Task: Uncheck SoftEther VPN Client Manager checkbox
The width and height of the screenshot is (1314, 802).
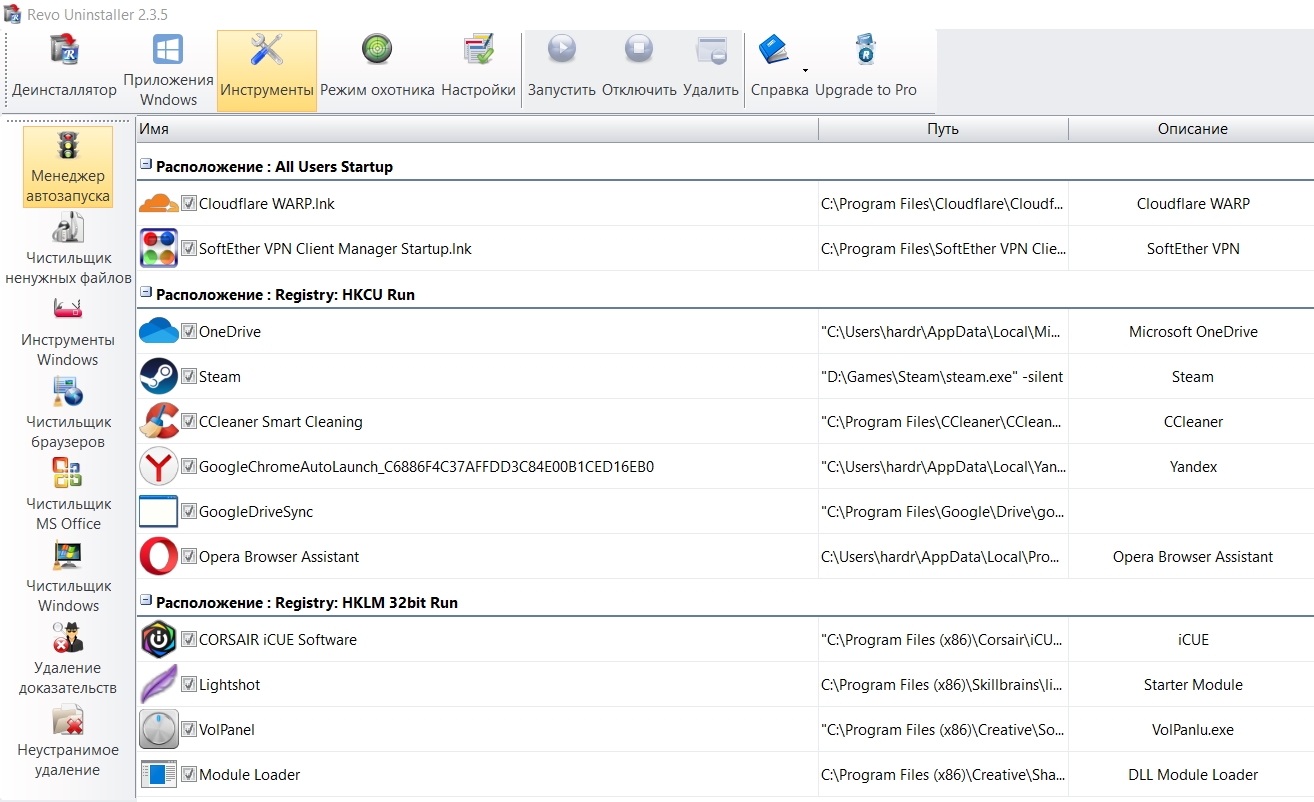Action: (x=188, y=248)
